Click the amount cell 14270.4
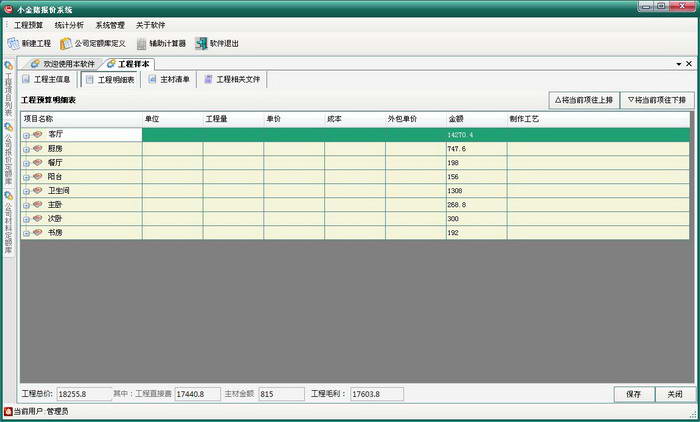Screen dimensions: 700x422 pos(476,135)
